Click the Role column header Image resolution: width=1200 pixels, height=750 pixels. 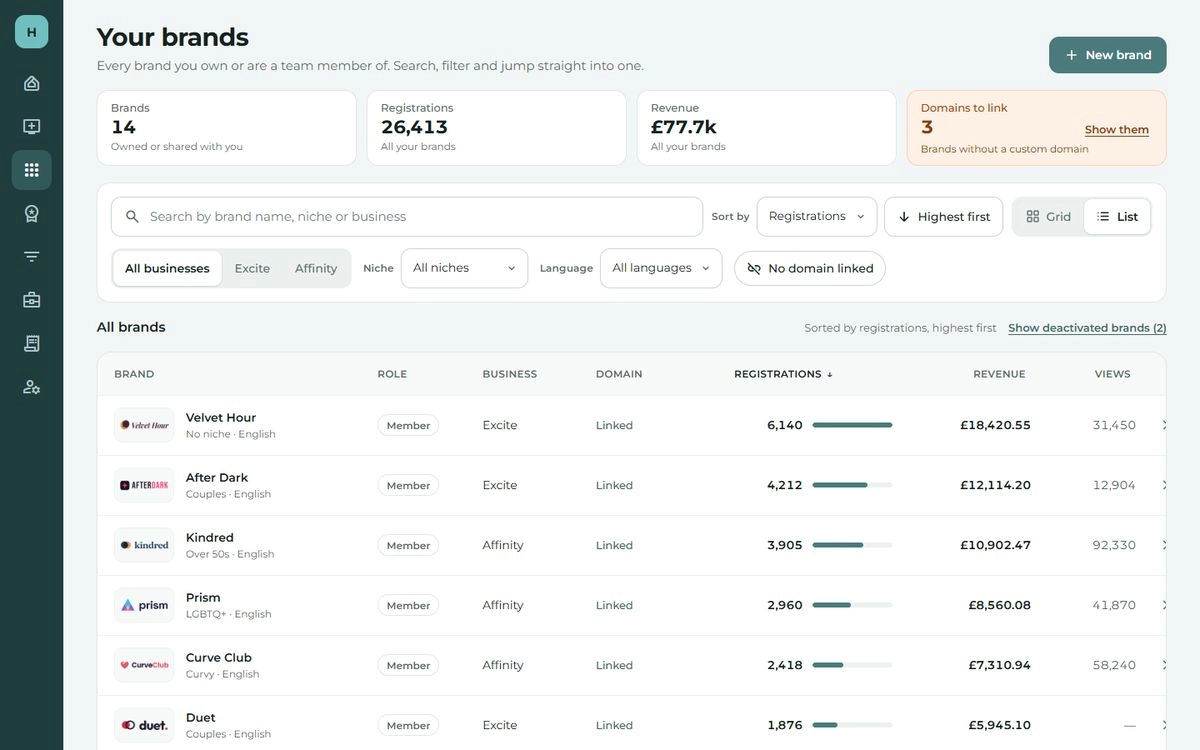click(392, 374)
